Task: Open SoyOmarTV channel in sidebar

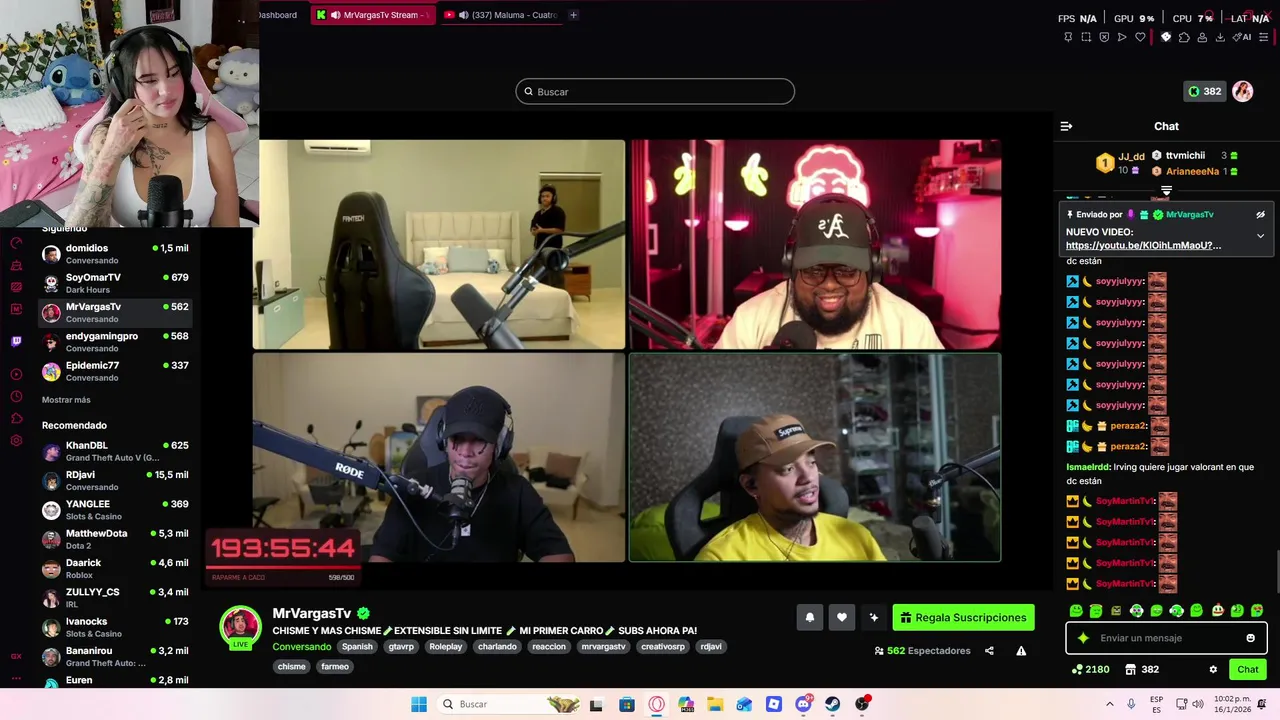Action: pos(115,283)
